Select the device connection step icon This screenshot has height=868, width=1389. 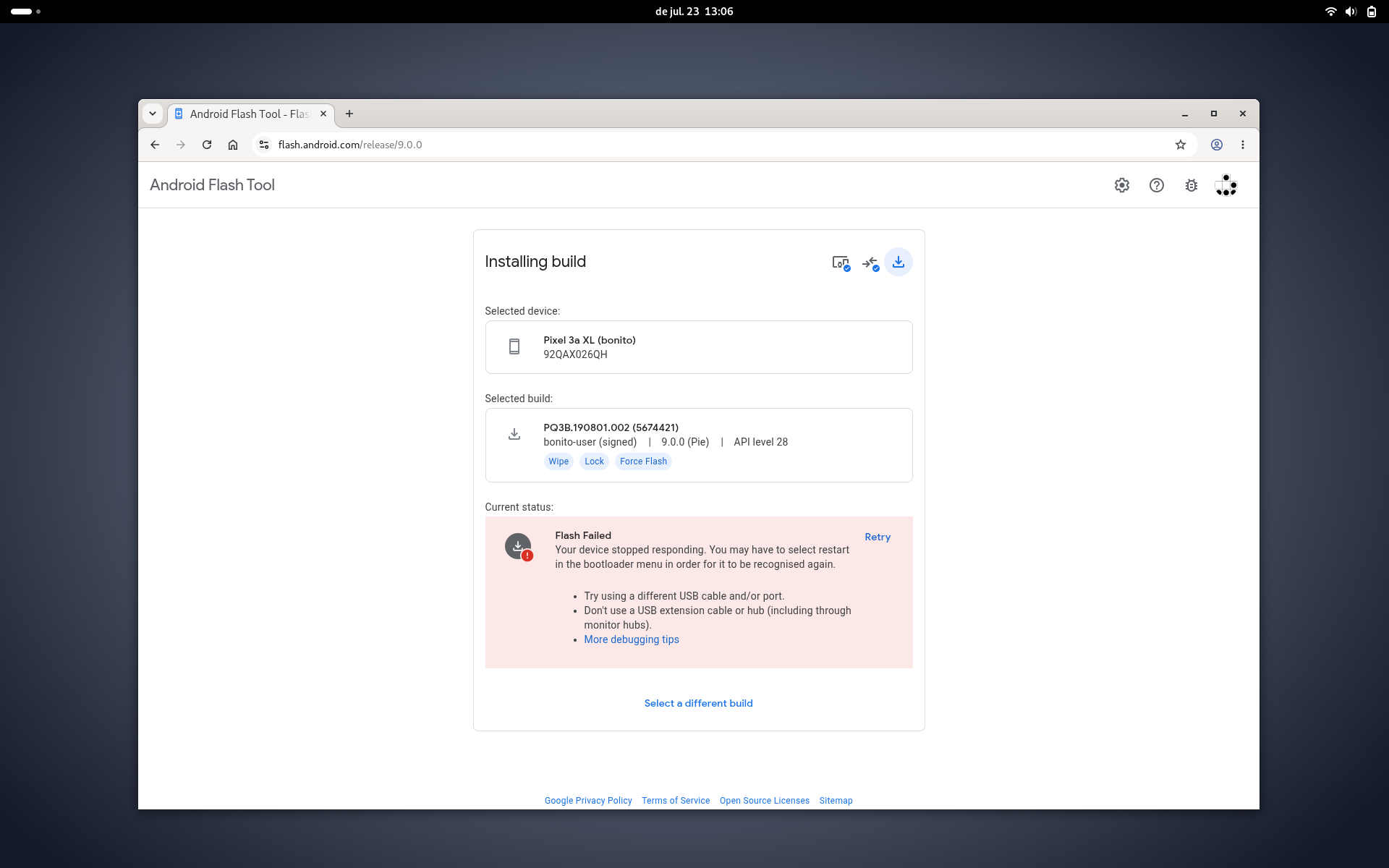[841, 263]
